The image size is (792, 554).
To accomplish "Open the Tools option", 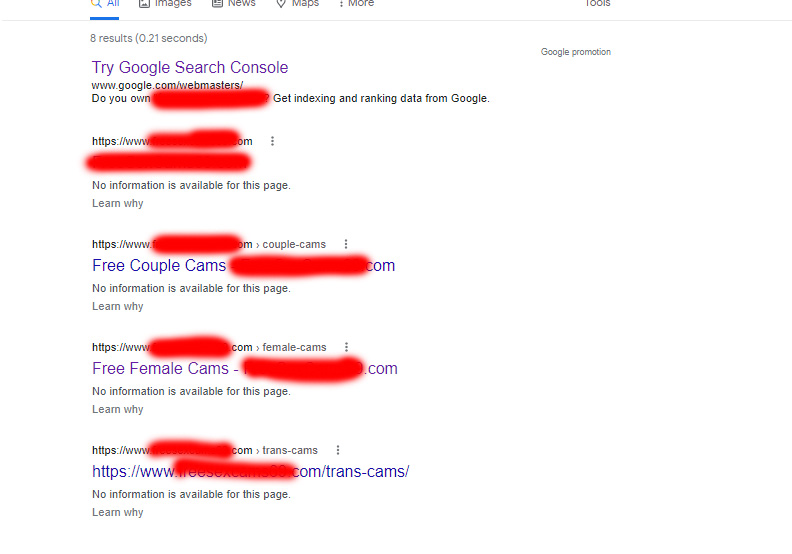I will click(x=598, y=4).
